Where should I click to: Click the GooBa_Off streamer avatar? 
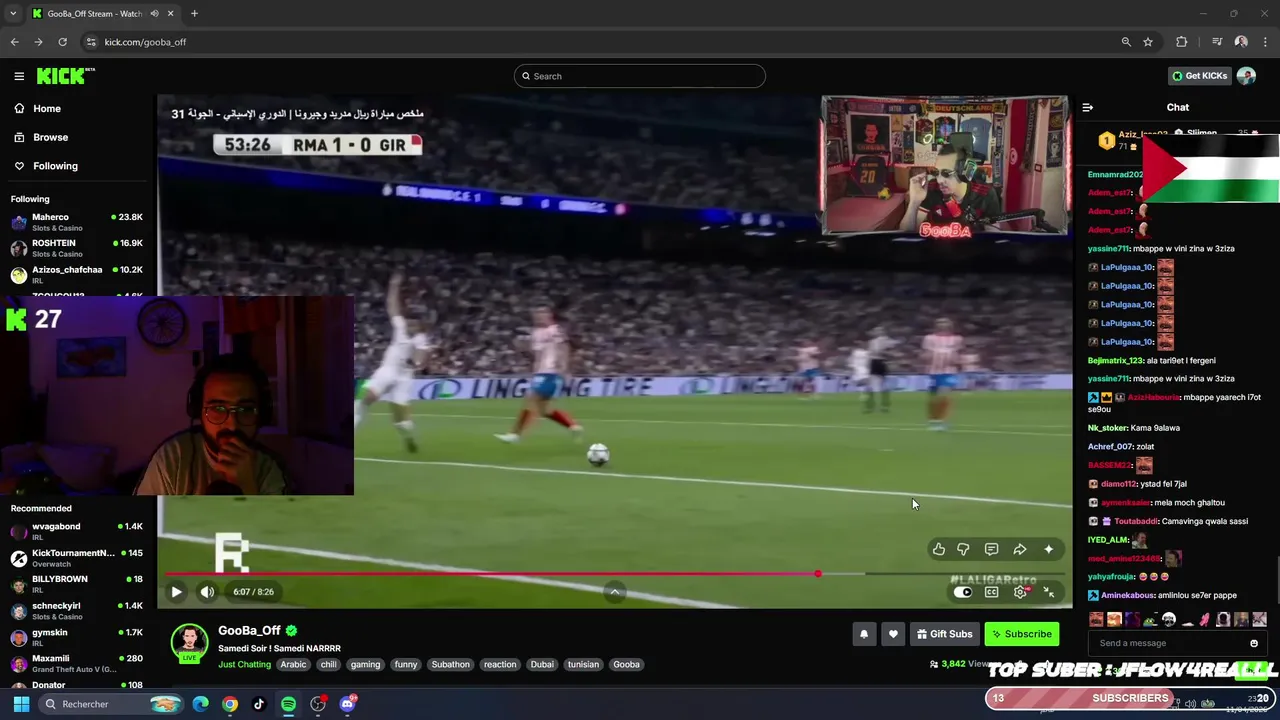click(189, 642)
